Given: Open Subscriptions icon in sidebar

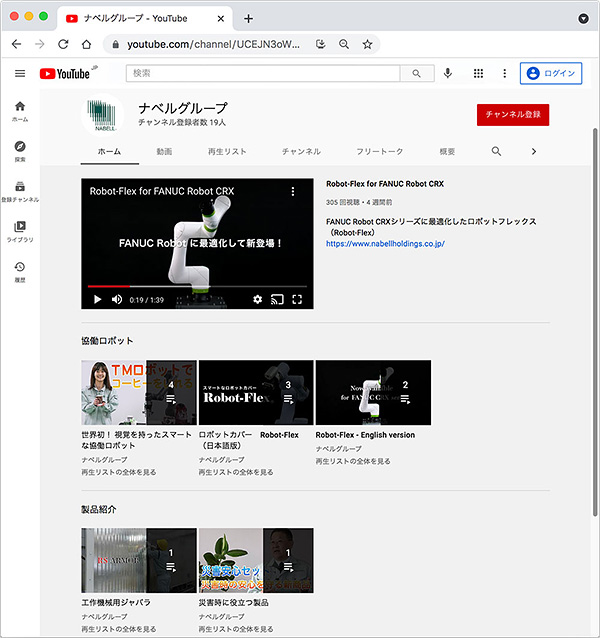Looking at the screenshot, I should 20,191.
